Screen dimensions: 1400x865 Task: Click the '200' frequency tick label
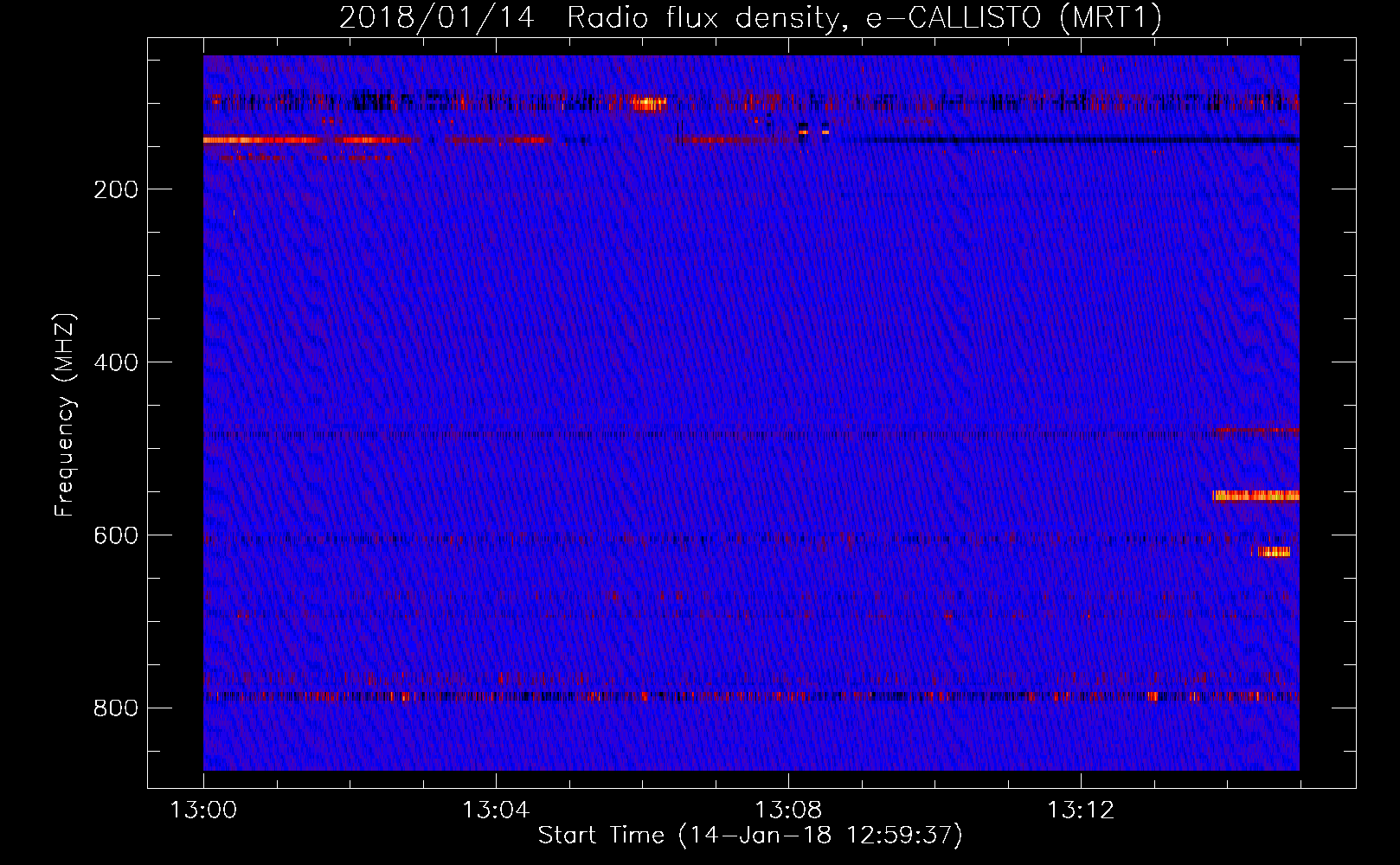click(116, 189)
